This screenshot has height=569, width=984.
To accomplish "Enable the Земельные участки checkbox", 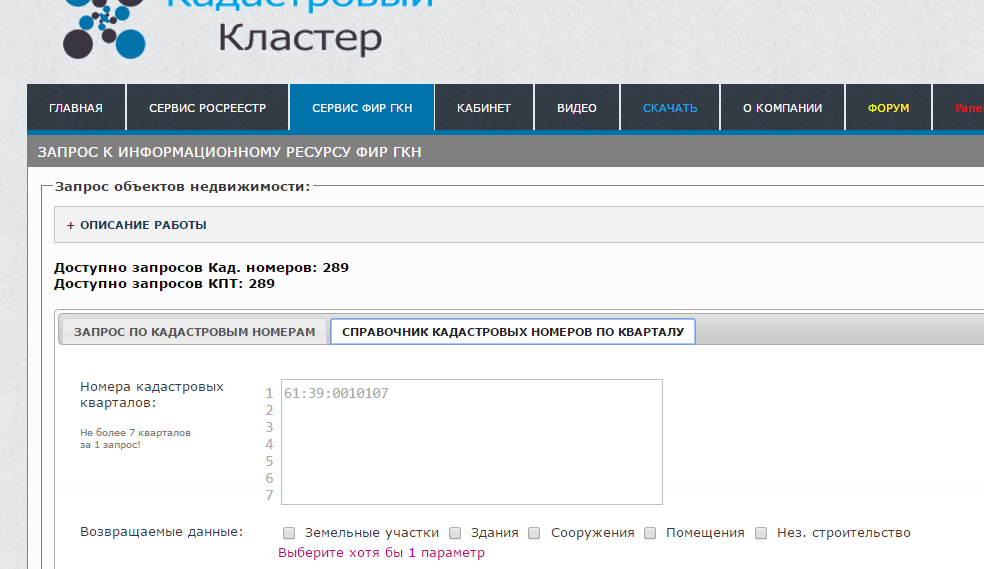I will [x=289, y=533].
